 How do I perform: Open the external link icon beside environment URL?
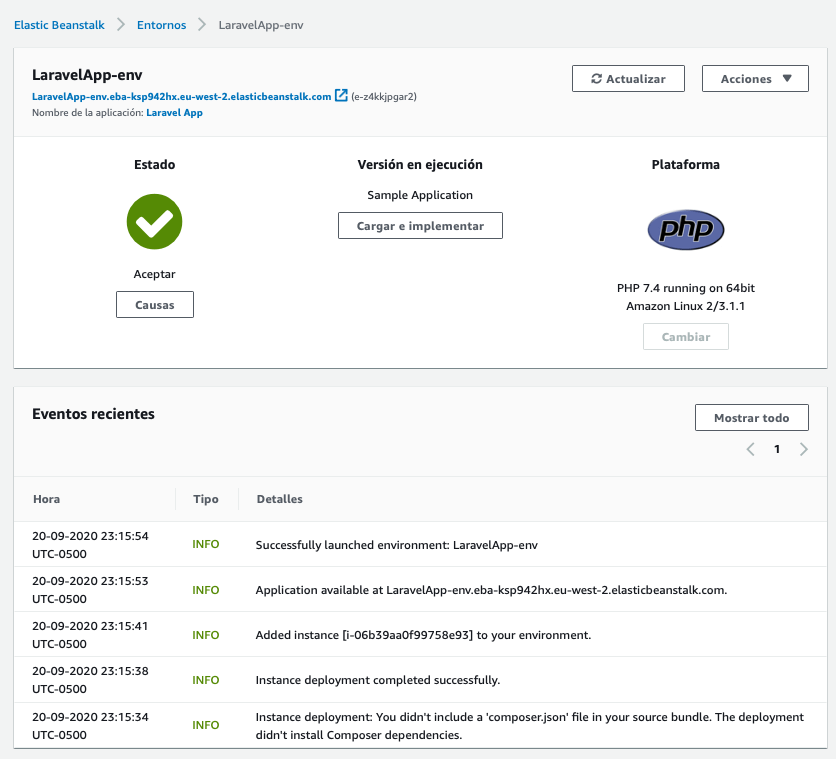click(x=341, y=95)
